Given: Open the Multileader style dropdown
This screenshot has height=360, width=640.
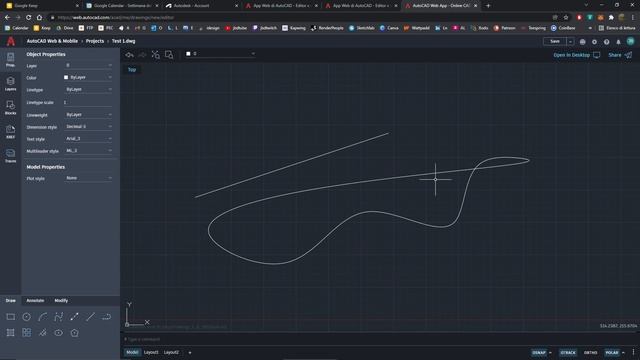Looking at the screenshot, I should click(88, 151).
